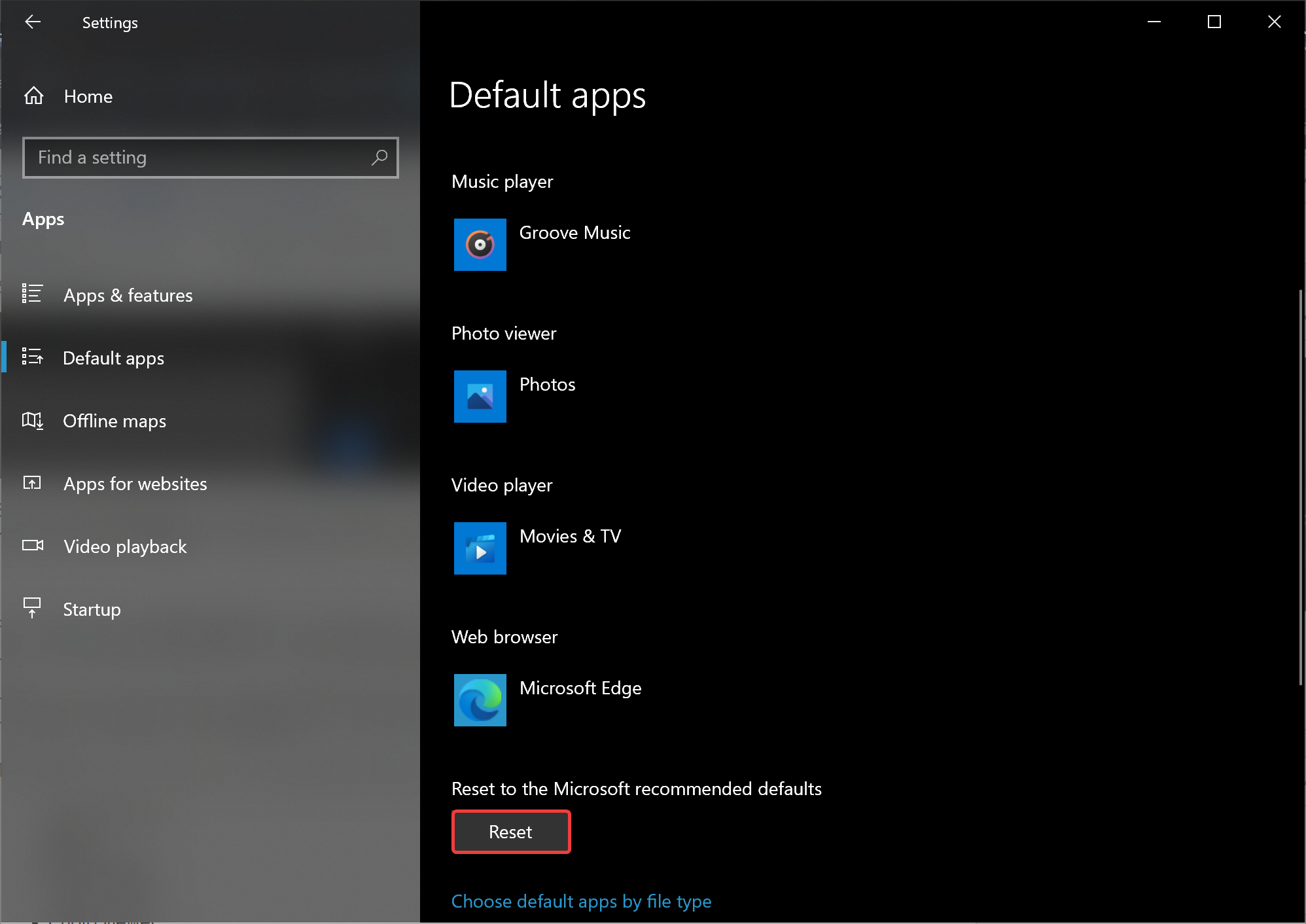Screen dimensions: 1306x924
Task: Open Startup apps settings
Action: 210,609
